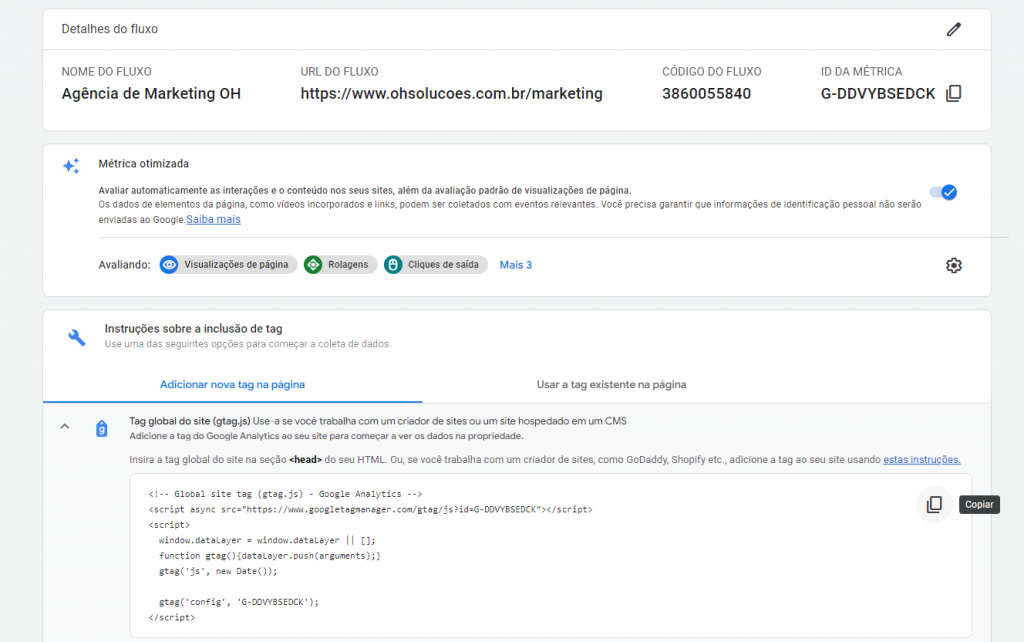Click the window.dataLayer code line

click(x=267, y=540)
